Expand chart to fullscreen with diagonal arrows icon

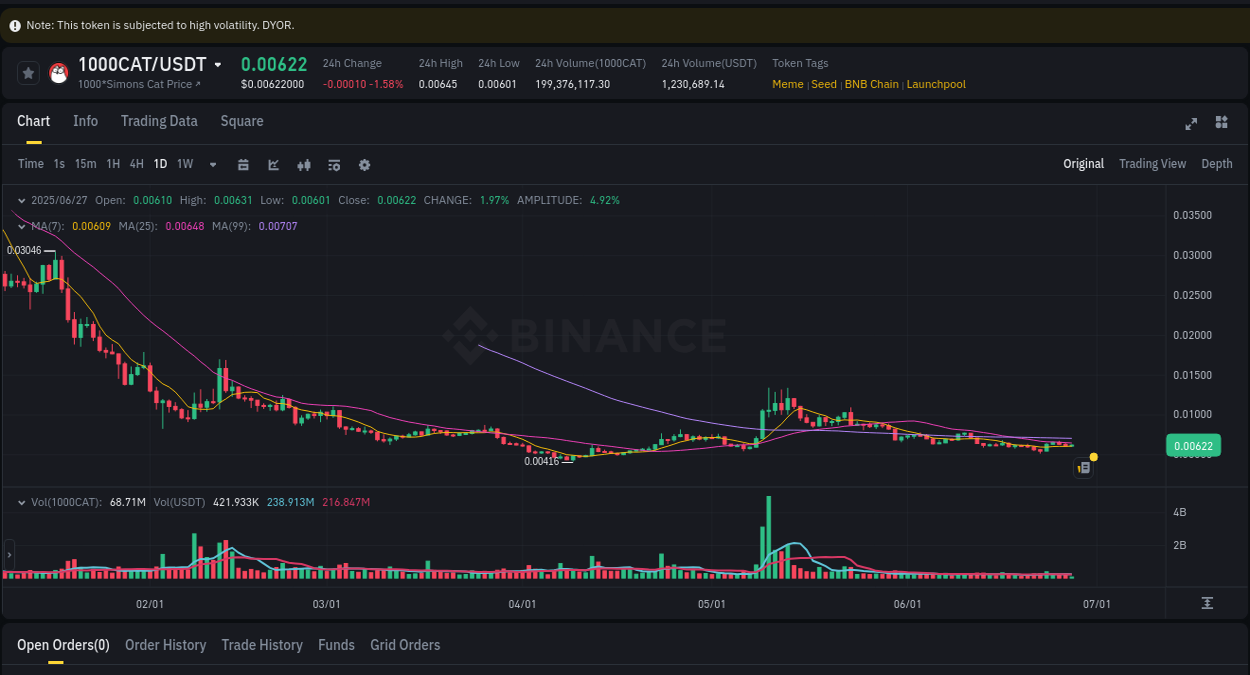pos(1191,123)
